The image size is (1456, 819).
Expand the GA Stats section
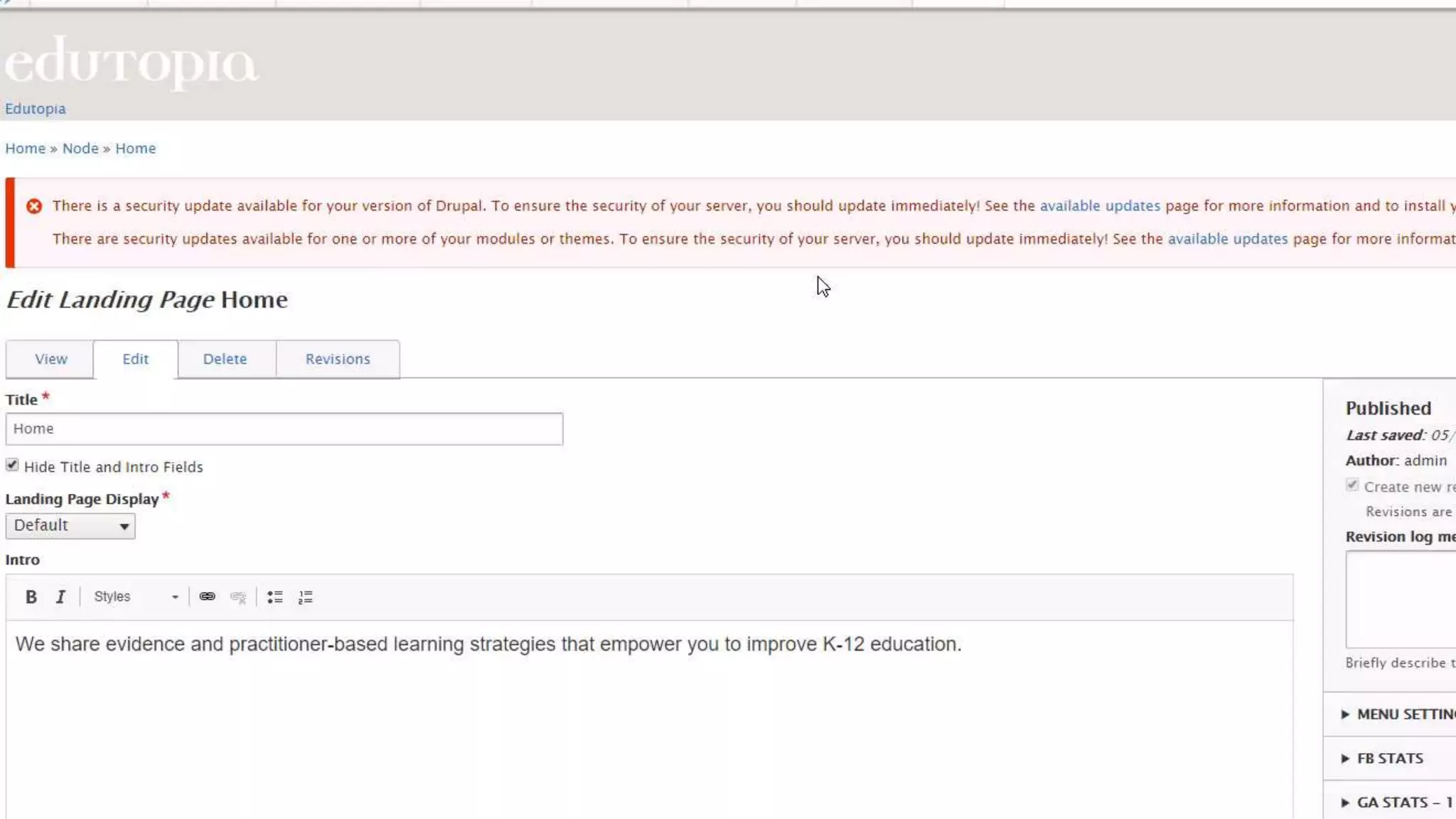coord(1397,803)
